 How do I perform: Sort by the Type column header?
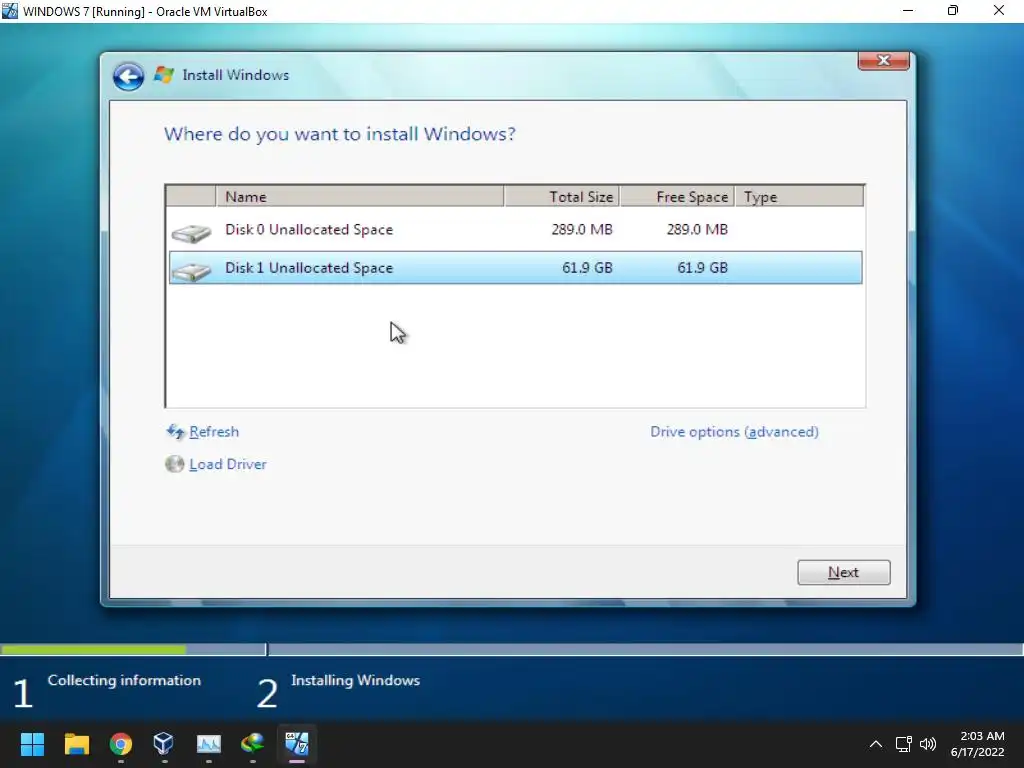(x=799, y=197)
